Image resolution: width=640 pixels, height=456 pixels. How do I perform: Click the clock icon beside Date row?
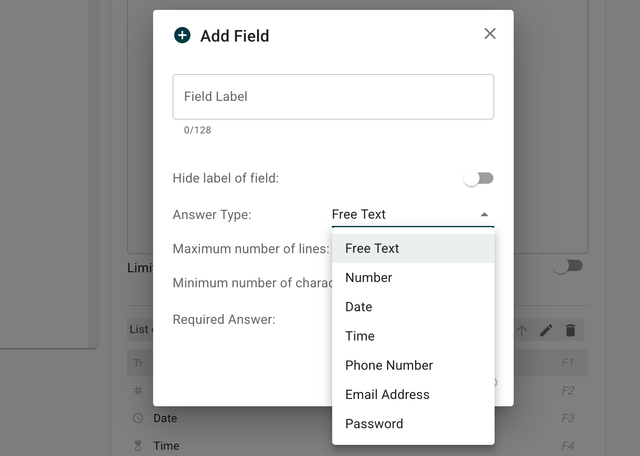tap(138, 418)
